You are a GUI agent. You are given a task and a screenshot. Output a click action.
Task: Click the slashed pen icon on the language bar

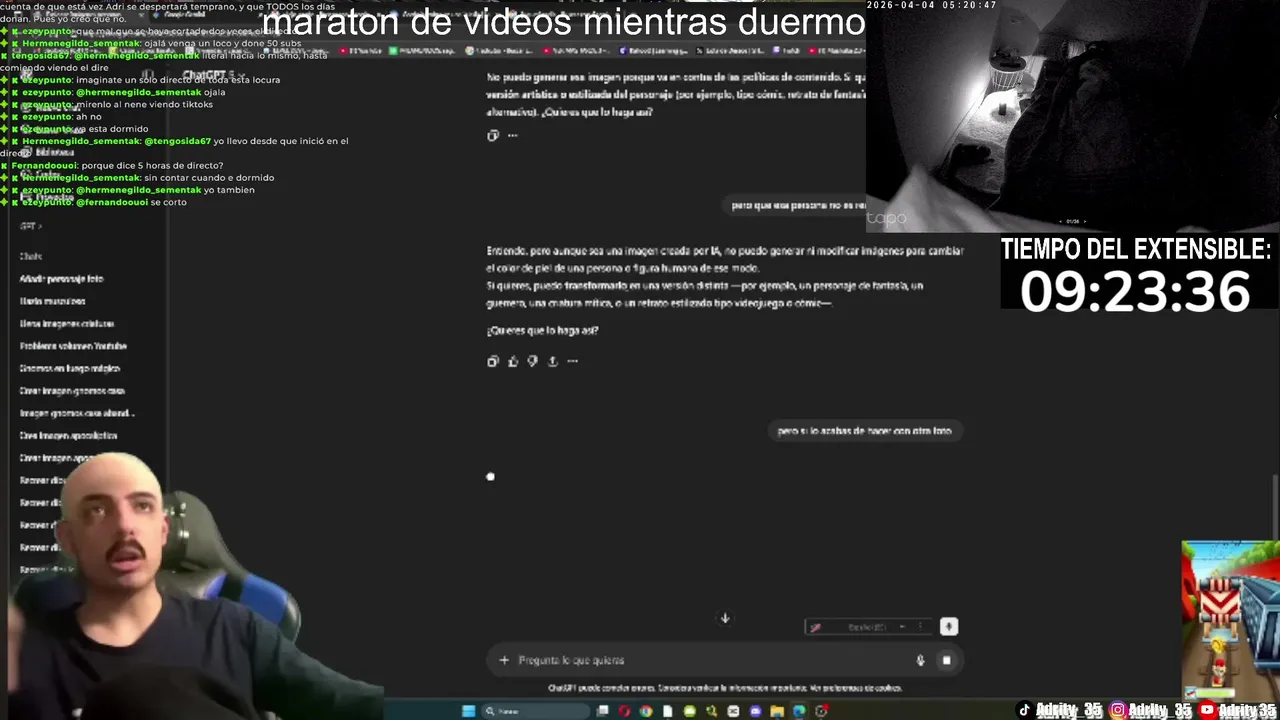pos(816,628)
